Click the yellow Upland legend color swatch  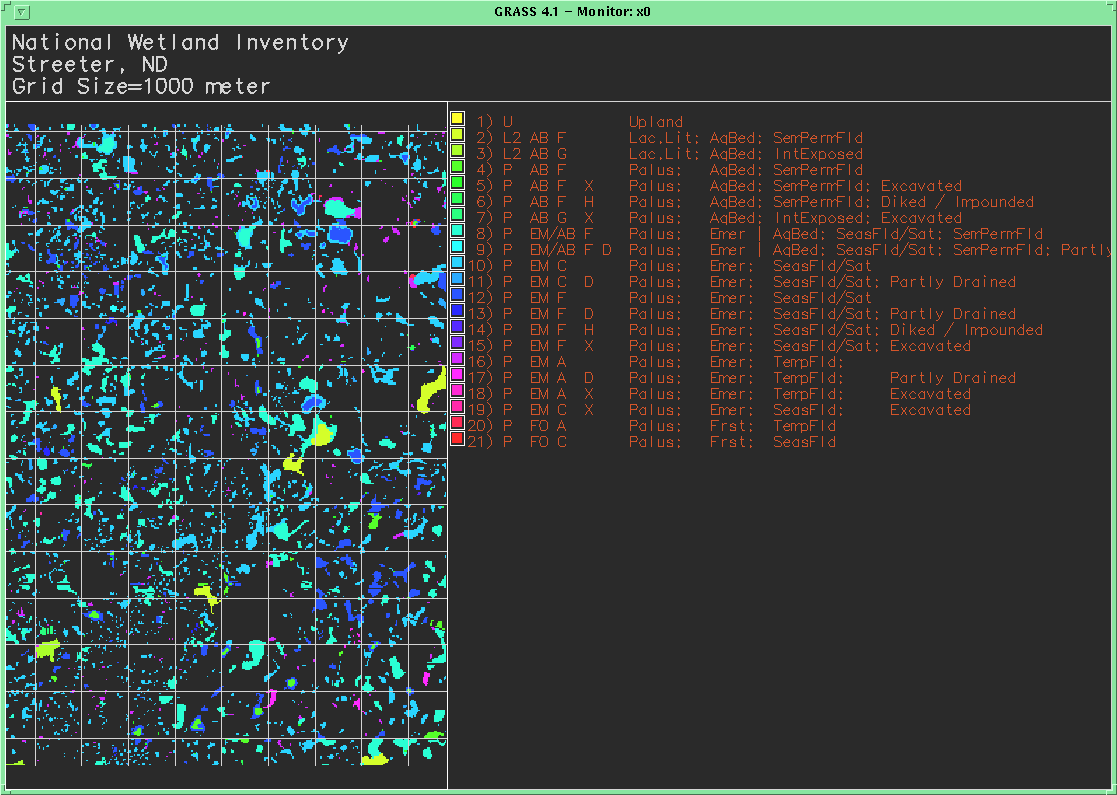457,119
